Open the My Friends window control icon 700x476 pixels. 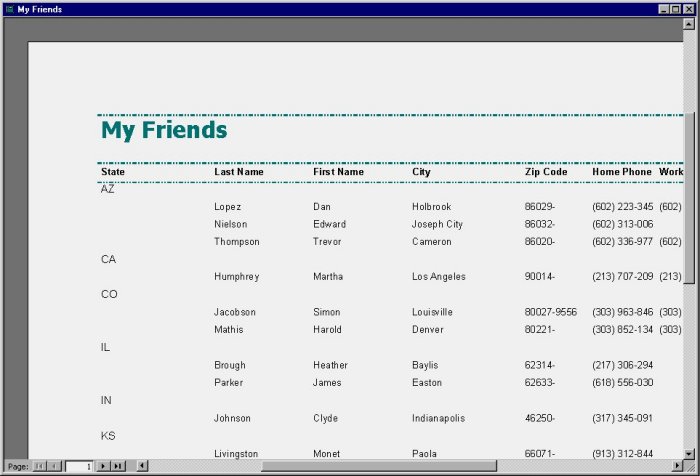point(9,9)
